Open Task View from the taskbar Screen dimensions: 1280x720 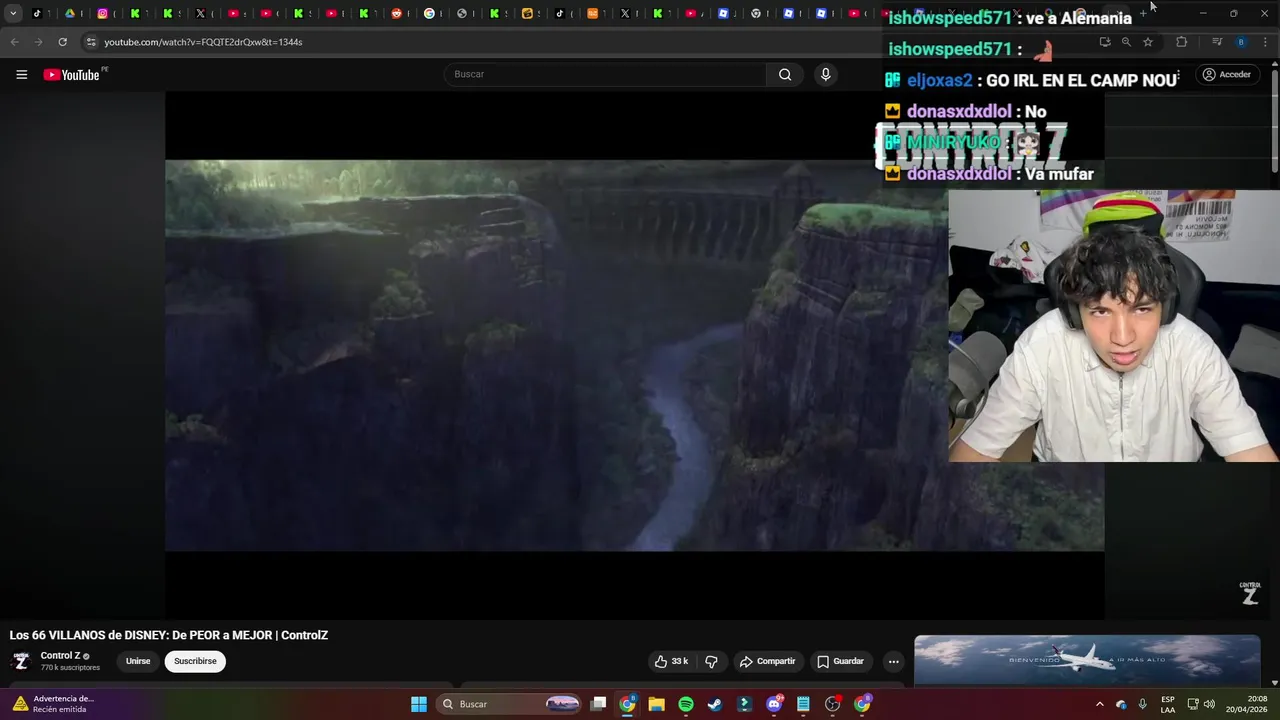[598, 704]
